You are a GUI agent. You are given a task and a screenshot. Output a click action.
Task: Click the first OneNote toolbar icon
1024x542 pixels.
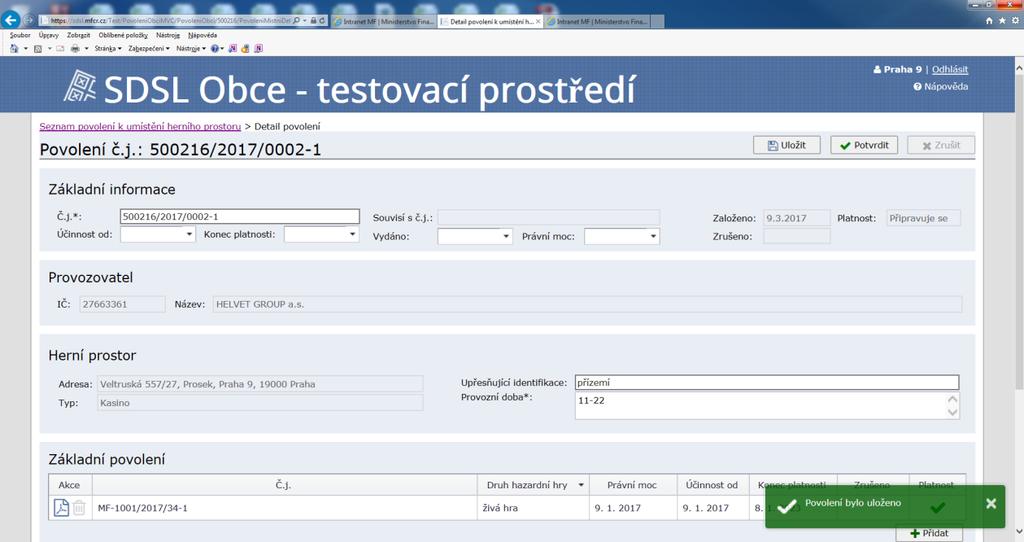(232, 48)
